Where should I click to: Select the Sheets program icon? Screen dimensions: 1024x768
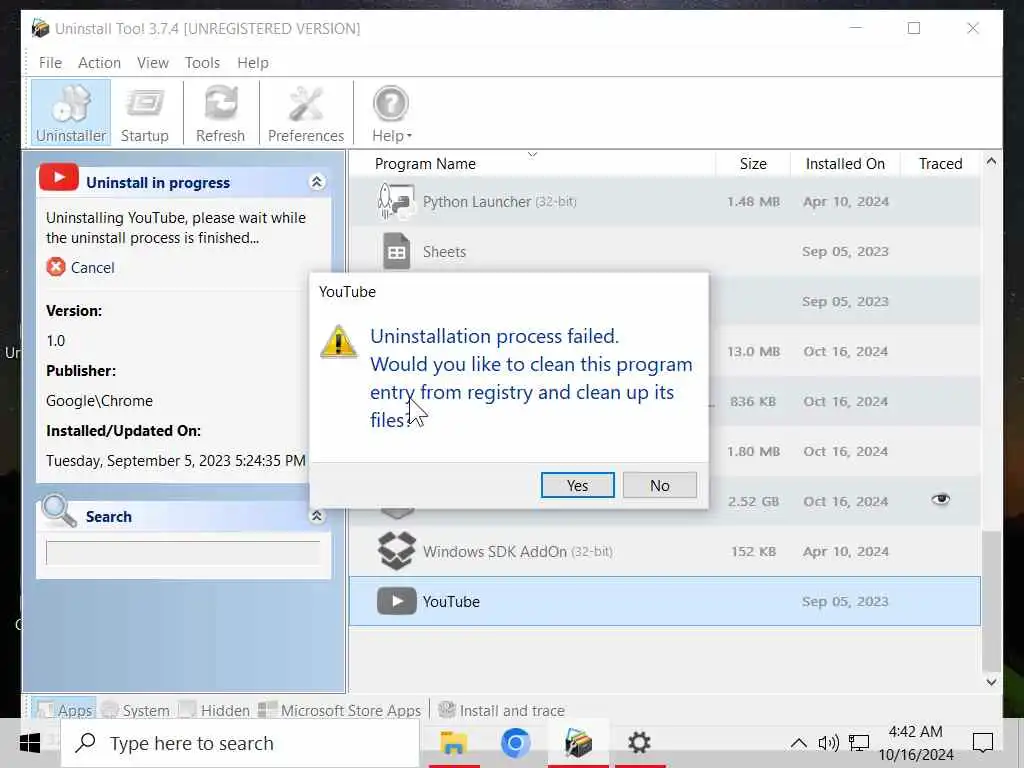point(396,251)
